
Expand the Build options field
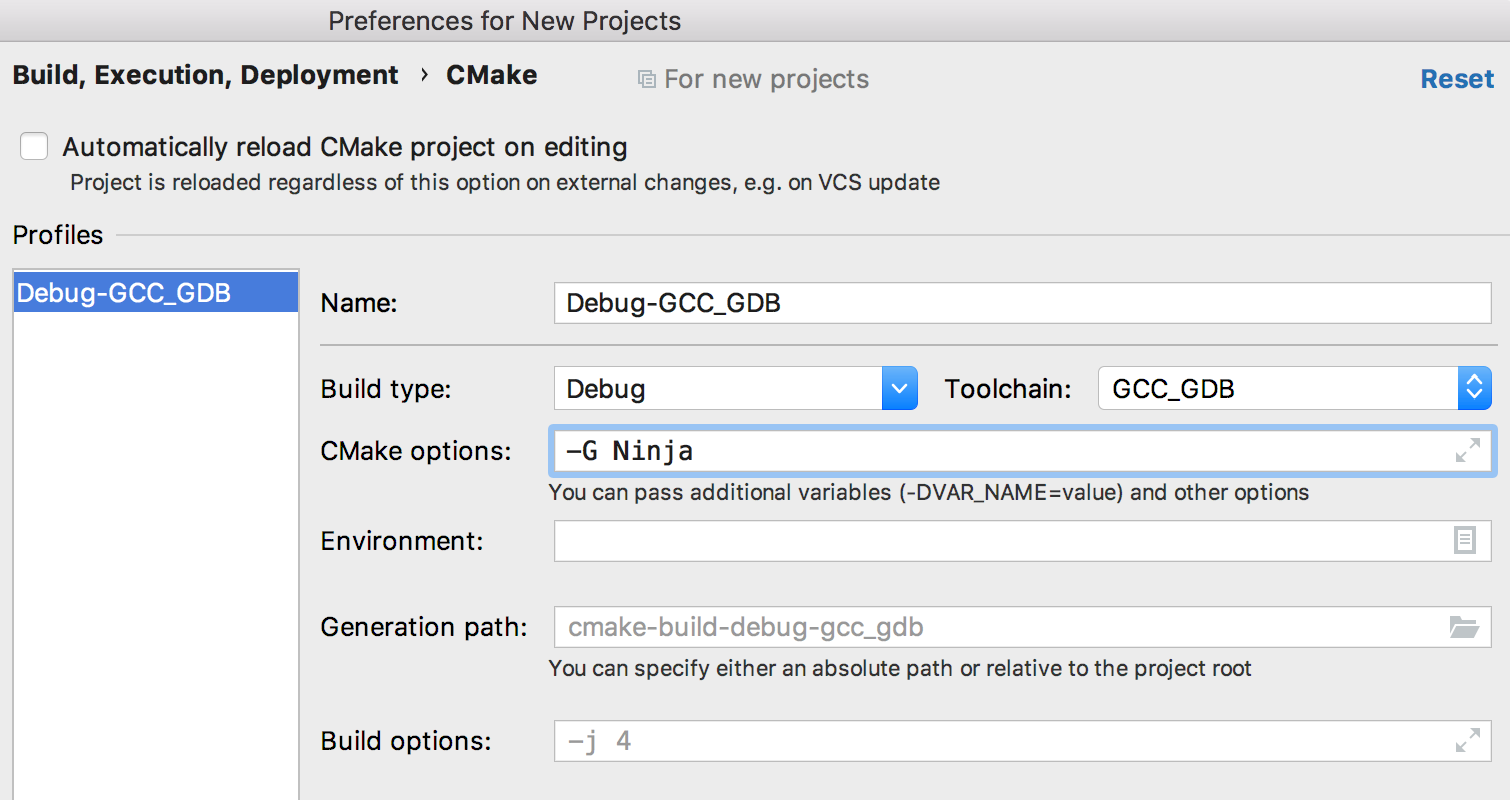coord(1467,741)
